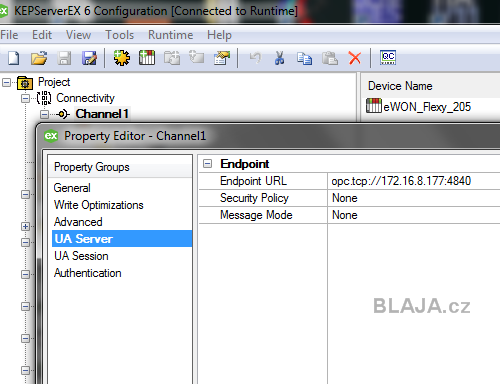This screenshot has height=384, width=500.
Task: Add a new channel via the gear icon
Action: [122, 58]
